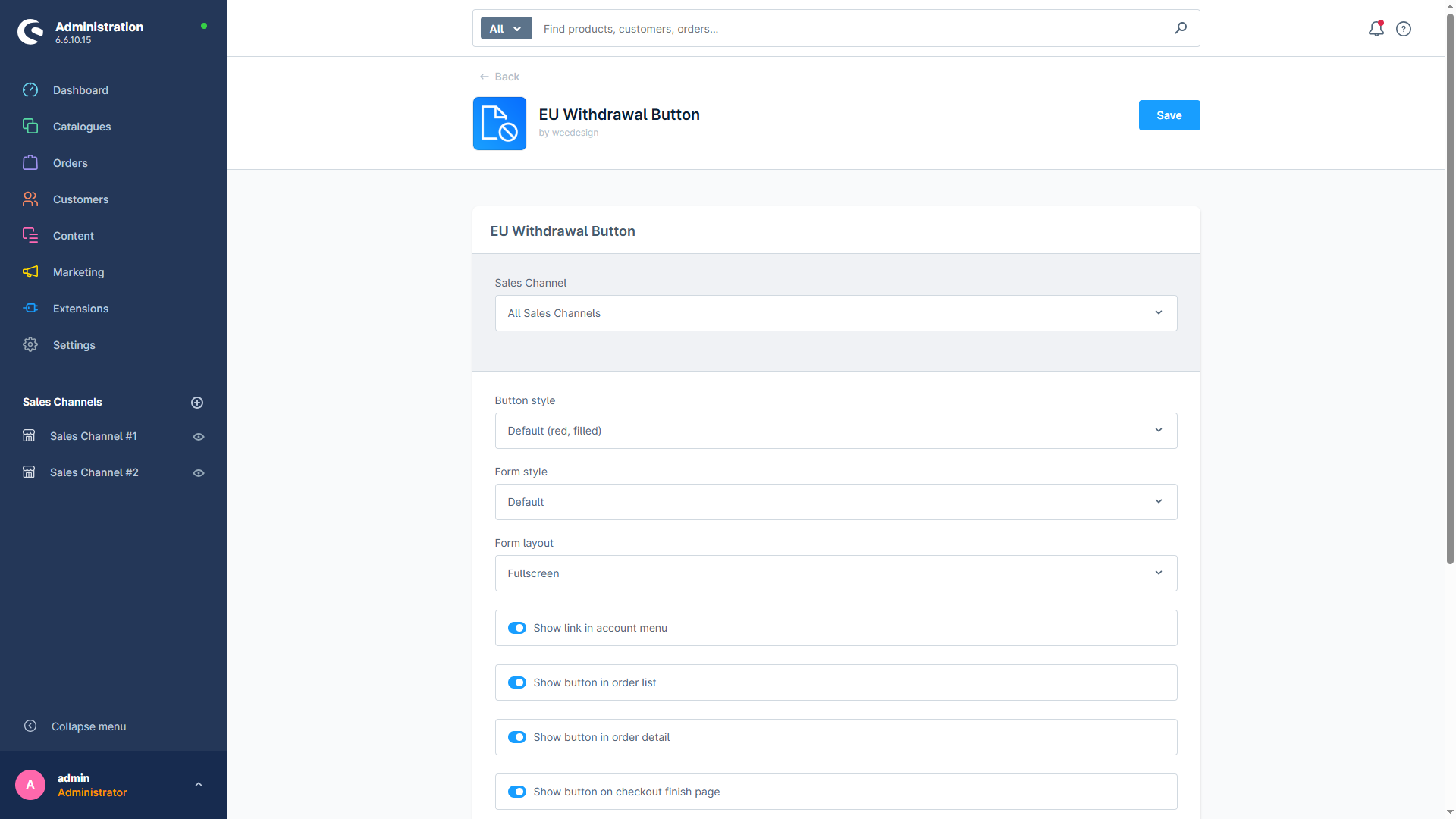Open the Sales Channel dropdown

[x=836, y=313]
